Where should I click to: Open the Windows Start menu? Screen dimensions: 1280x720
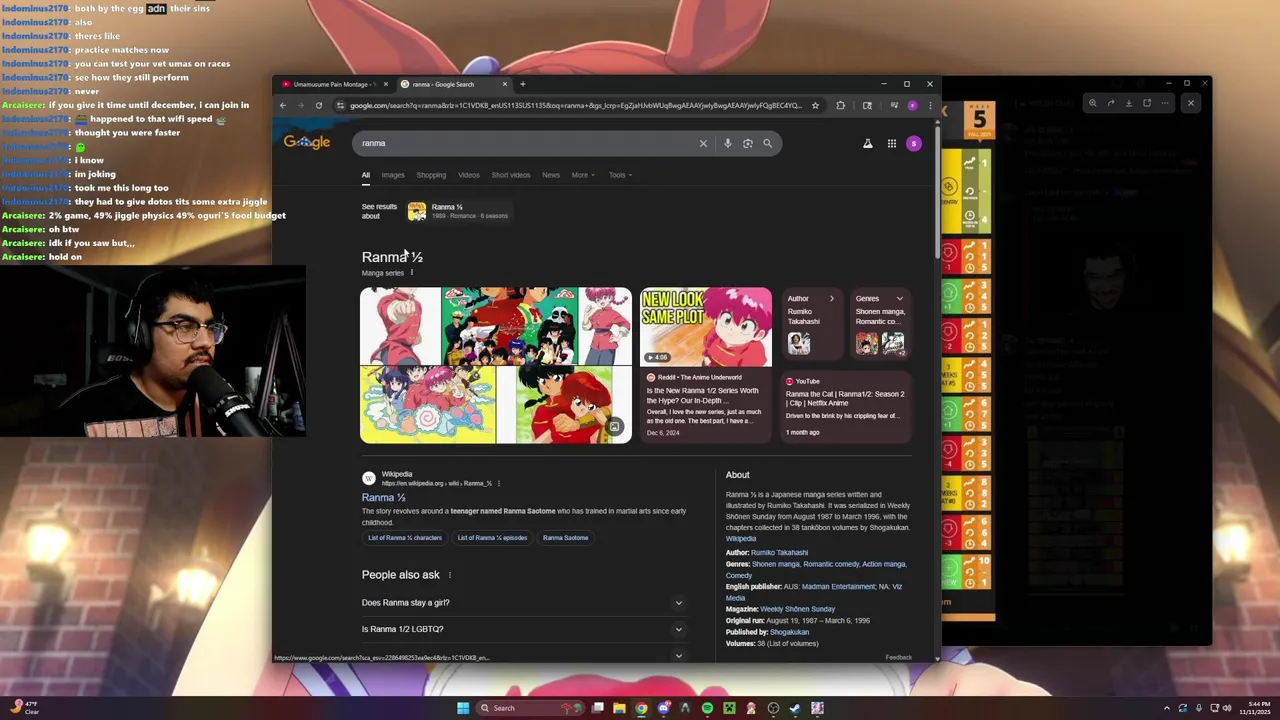click(463, 708)
